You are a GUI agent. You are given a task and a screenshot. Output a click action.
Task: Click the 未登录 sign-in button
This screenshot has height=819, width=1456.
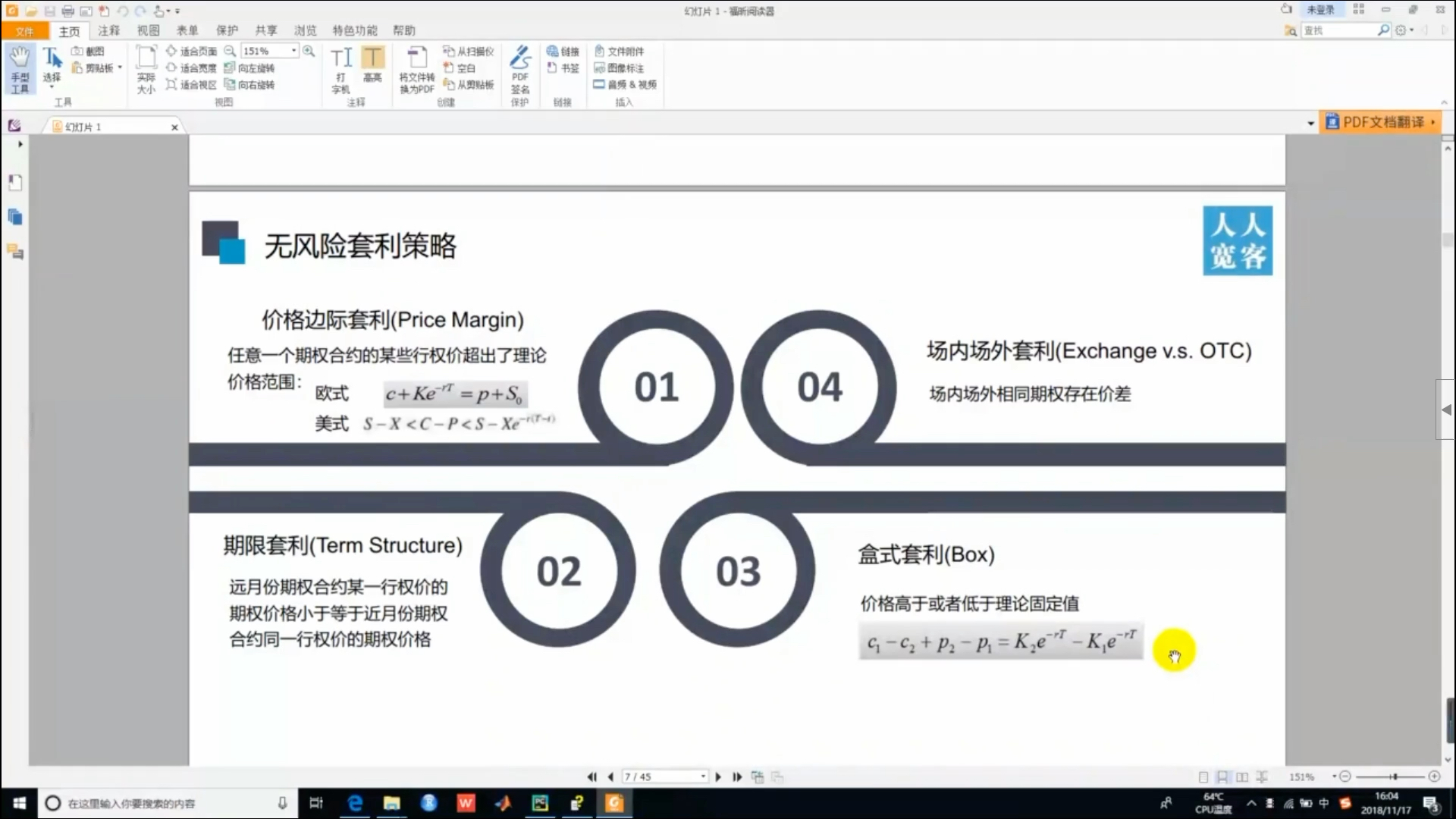coord(1320,10)
